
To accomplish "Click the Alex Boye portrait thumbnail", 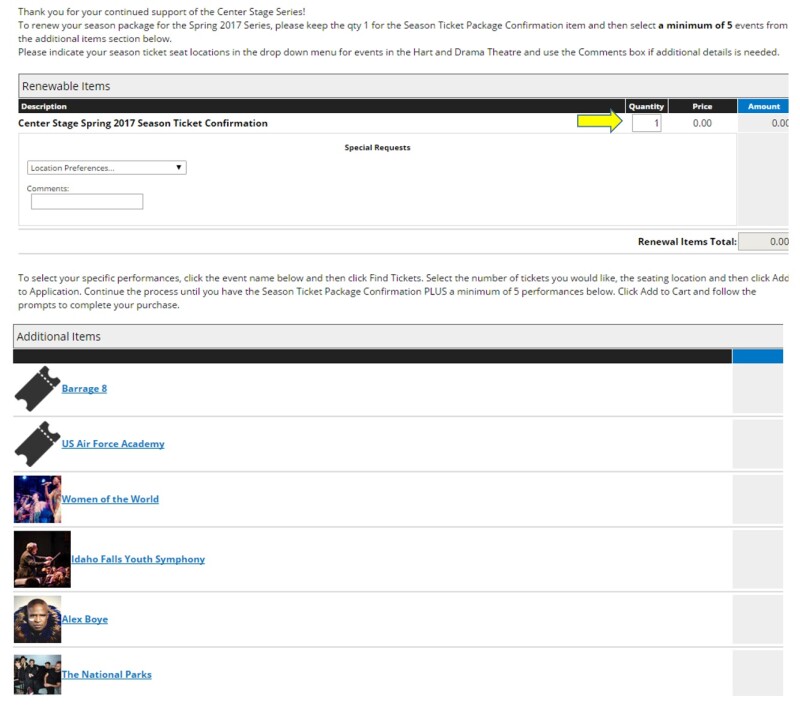I will [37, 619].
